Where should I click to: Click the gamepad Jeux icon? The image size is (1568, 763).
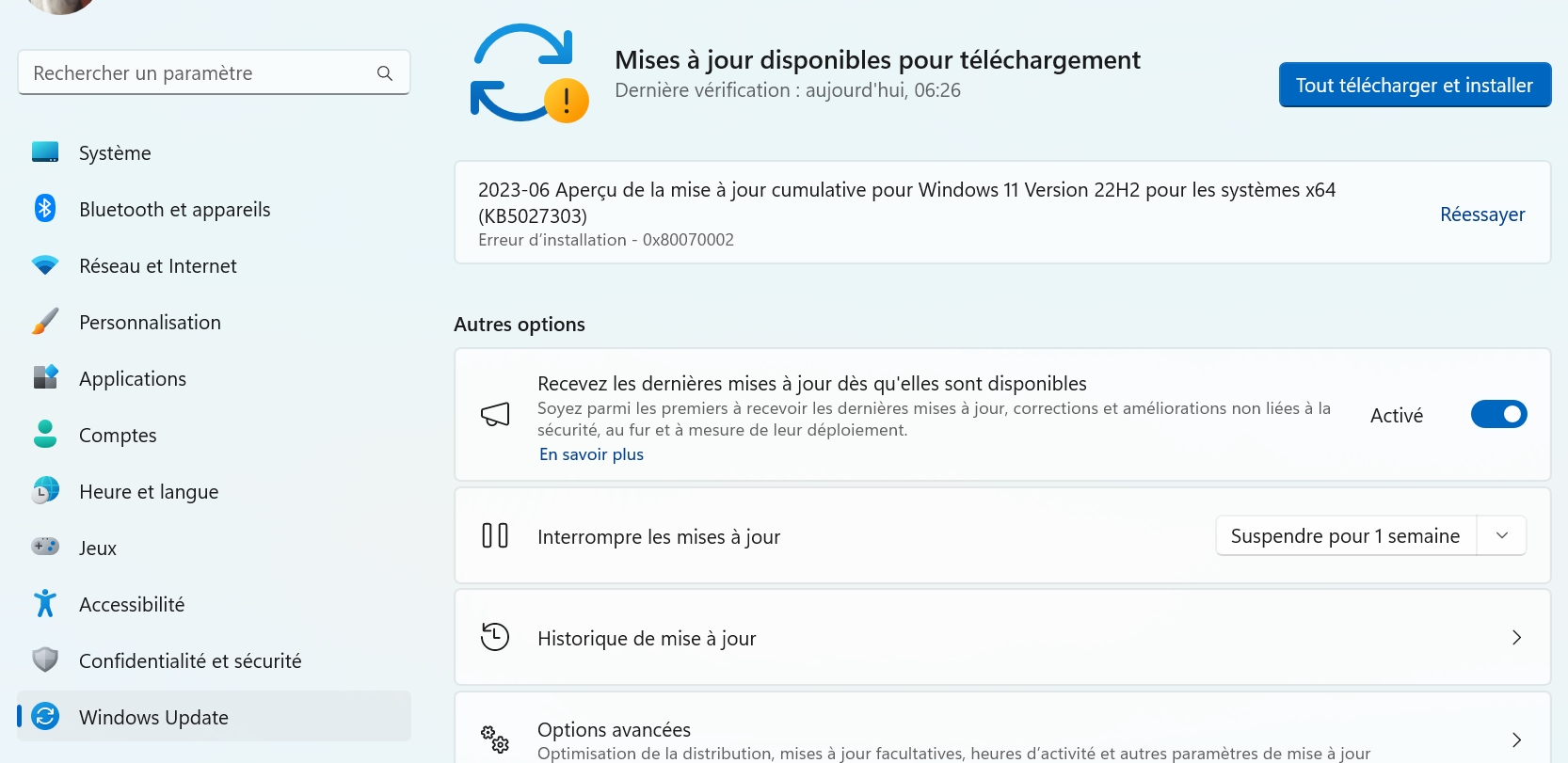pyautogui.click(x=45, y=547)
